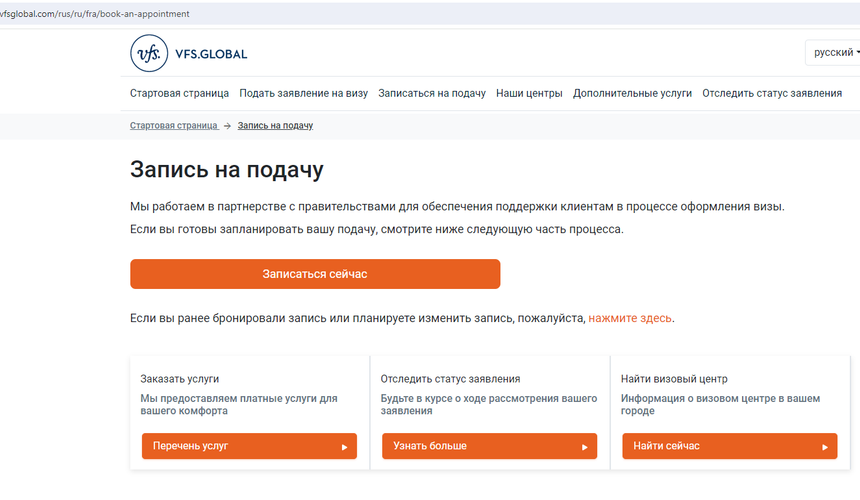Open the русский language dropdown
860x500 pixels.
pyautogui.click(x=833, y=53)
